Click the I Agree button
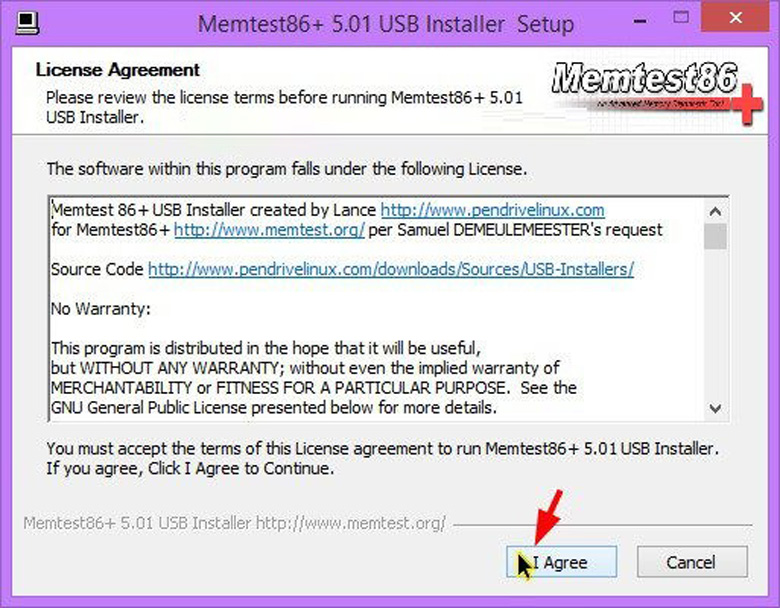Viewport: 780px width, 608px height. 562,562
